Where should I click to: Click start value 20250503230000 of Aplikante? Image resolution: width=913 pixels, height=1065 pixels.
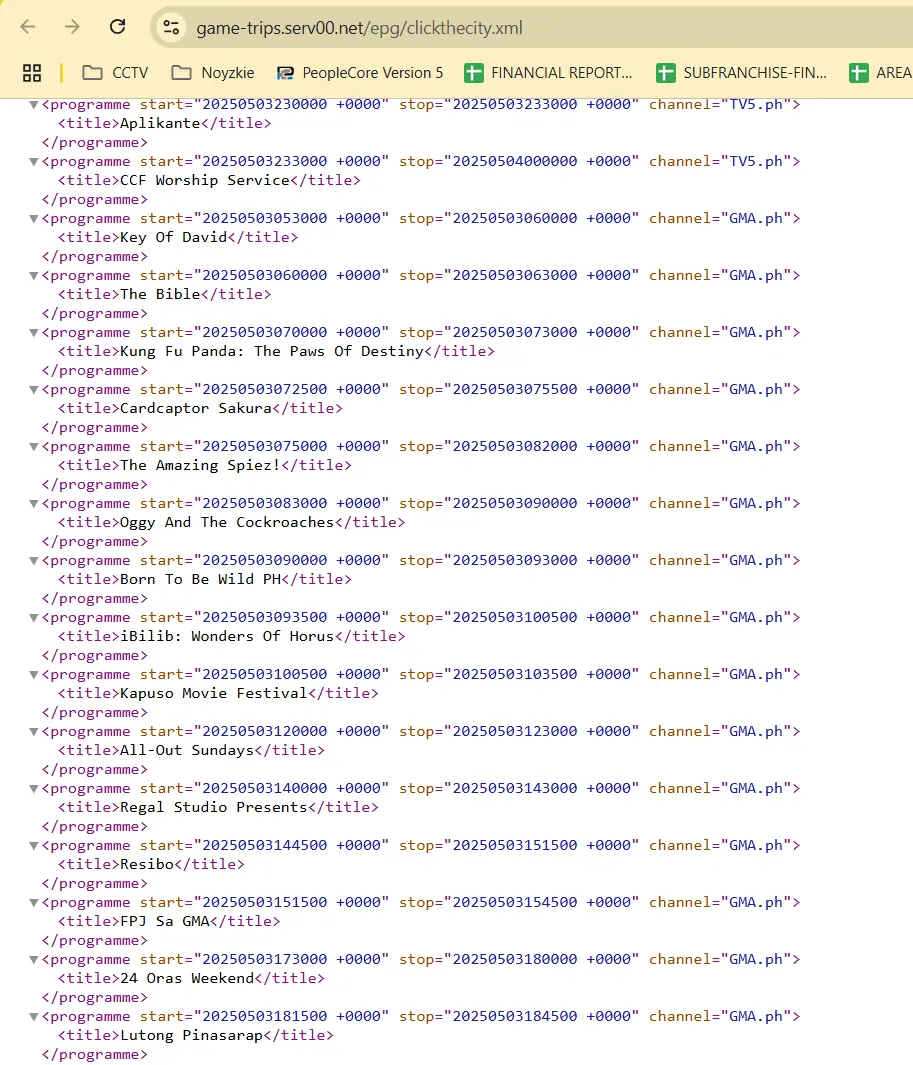[265, 105]
